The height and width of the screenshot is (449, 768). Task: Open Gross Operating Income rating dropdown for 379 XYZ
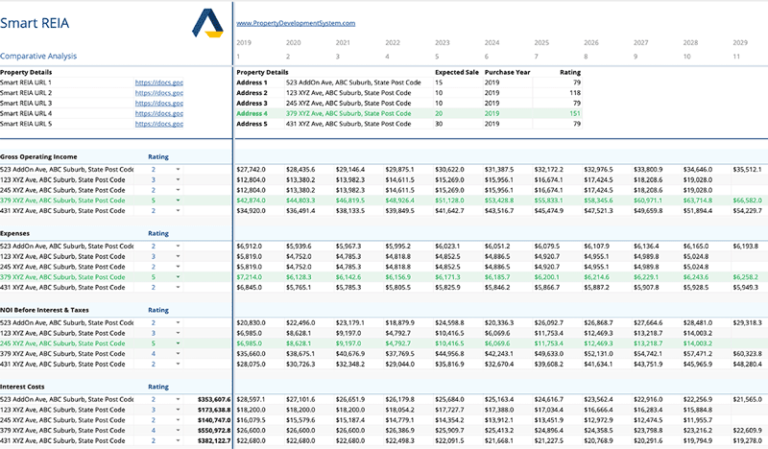tap(178, 200)
